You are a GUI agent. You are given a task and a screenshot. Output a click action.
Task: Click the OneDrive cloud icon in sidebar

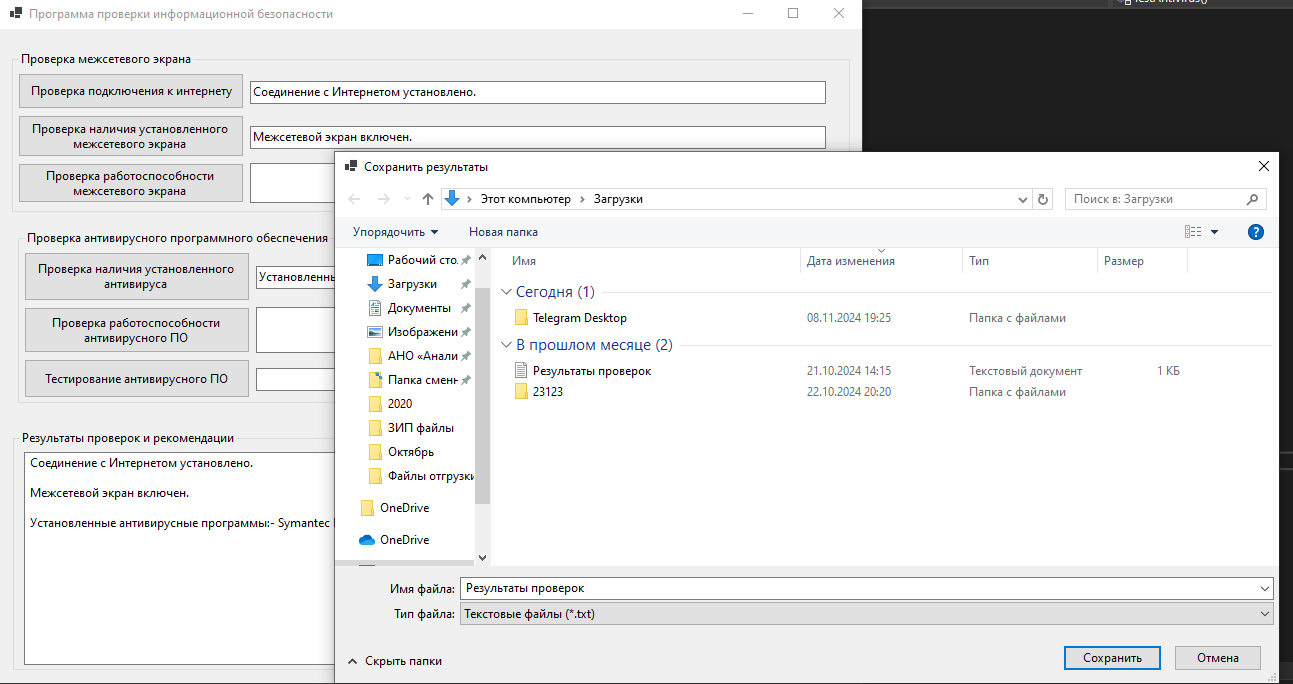tap(367, 540)
